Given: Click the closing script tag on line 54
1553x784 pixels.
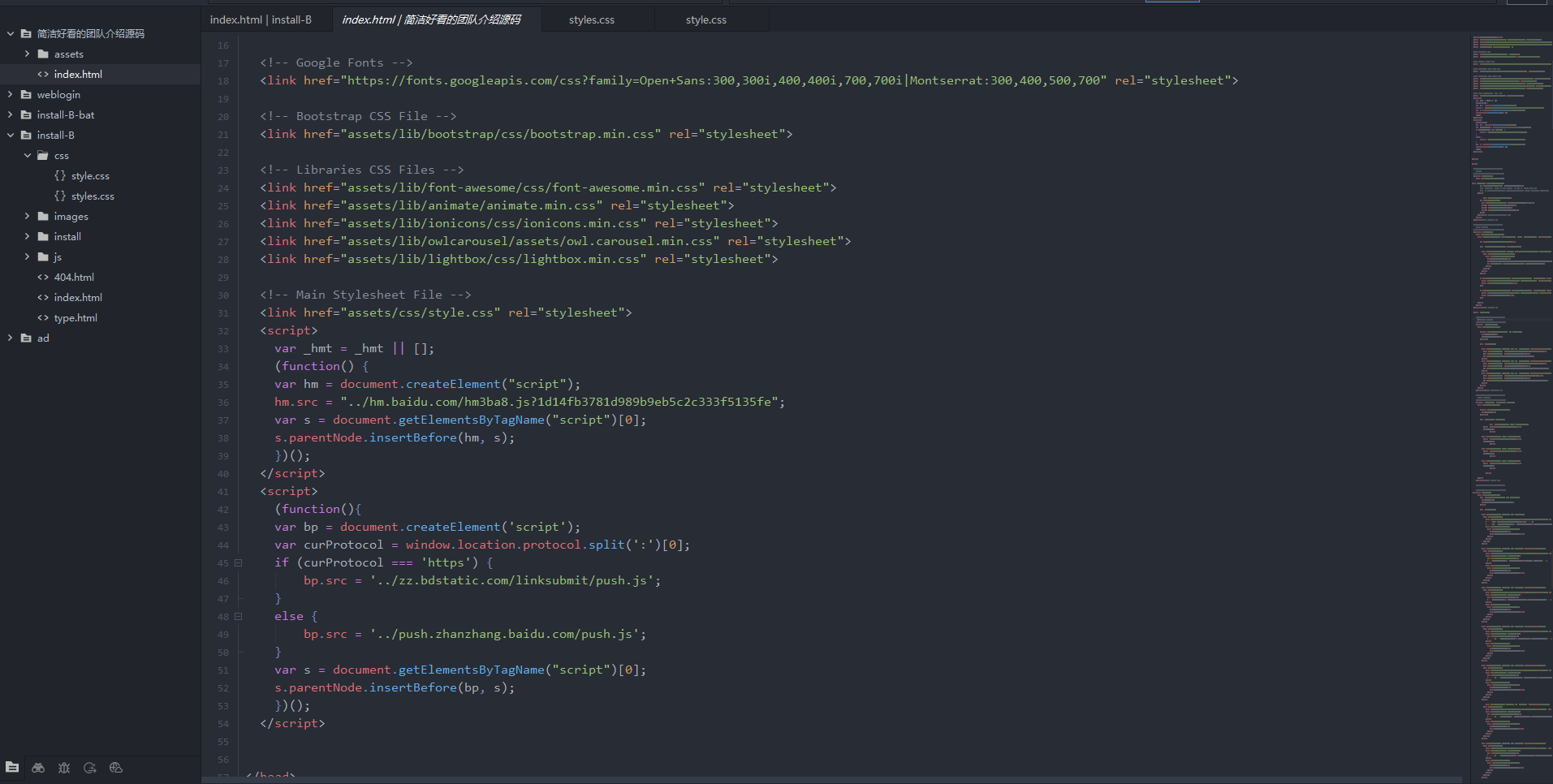Looking at the screenshot, I should pyautogui.click(x=292, y=723).
